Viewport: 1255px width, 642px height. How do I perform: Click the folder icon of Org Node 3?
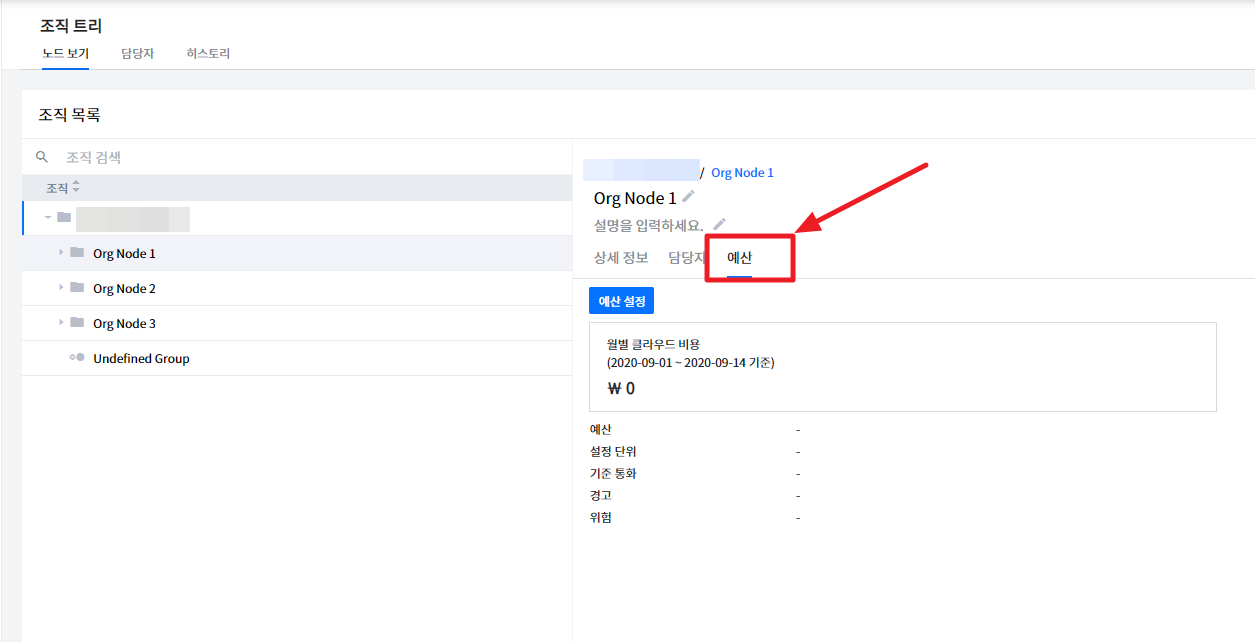pyautogui.click(x=77, y=323)
